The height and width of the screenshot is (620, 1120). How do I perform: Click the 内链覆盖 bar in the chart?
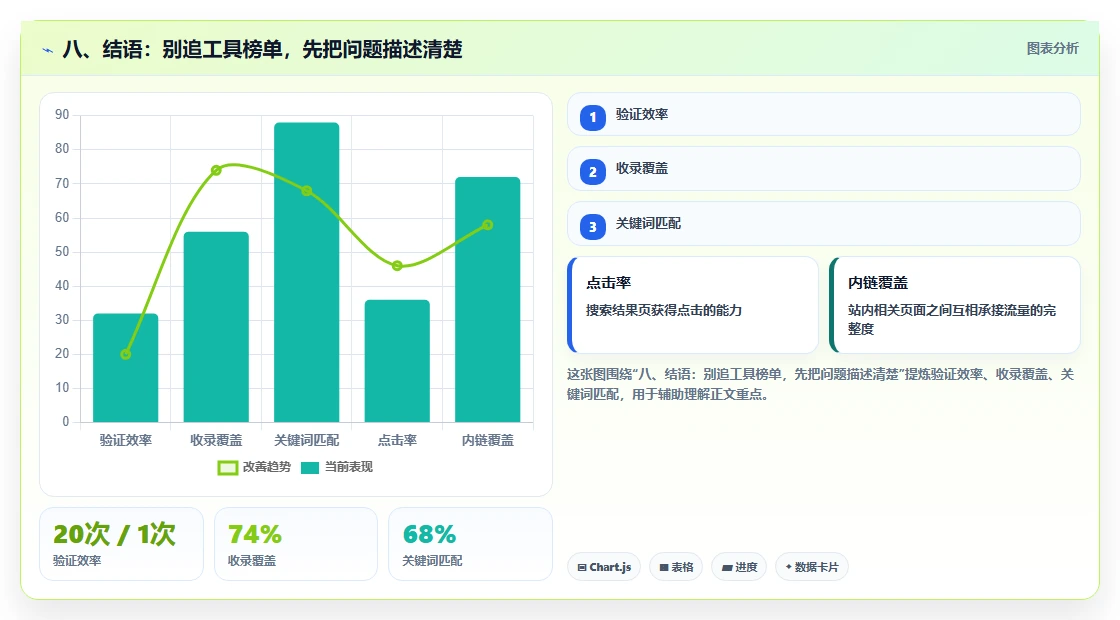pos(488,300)
